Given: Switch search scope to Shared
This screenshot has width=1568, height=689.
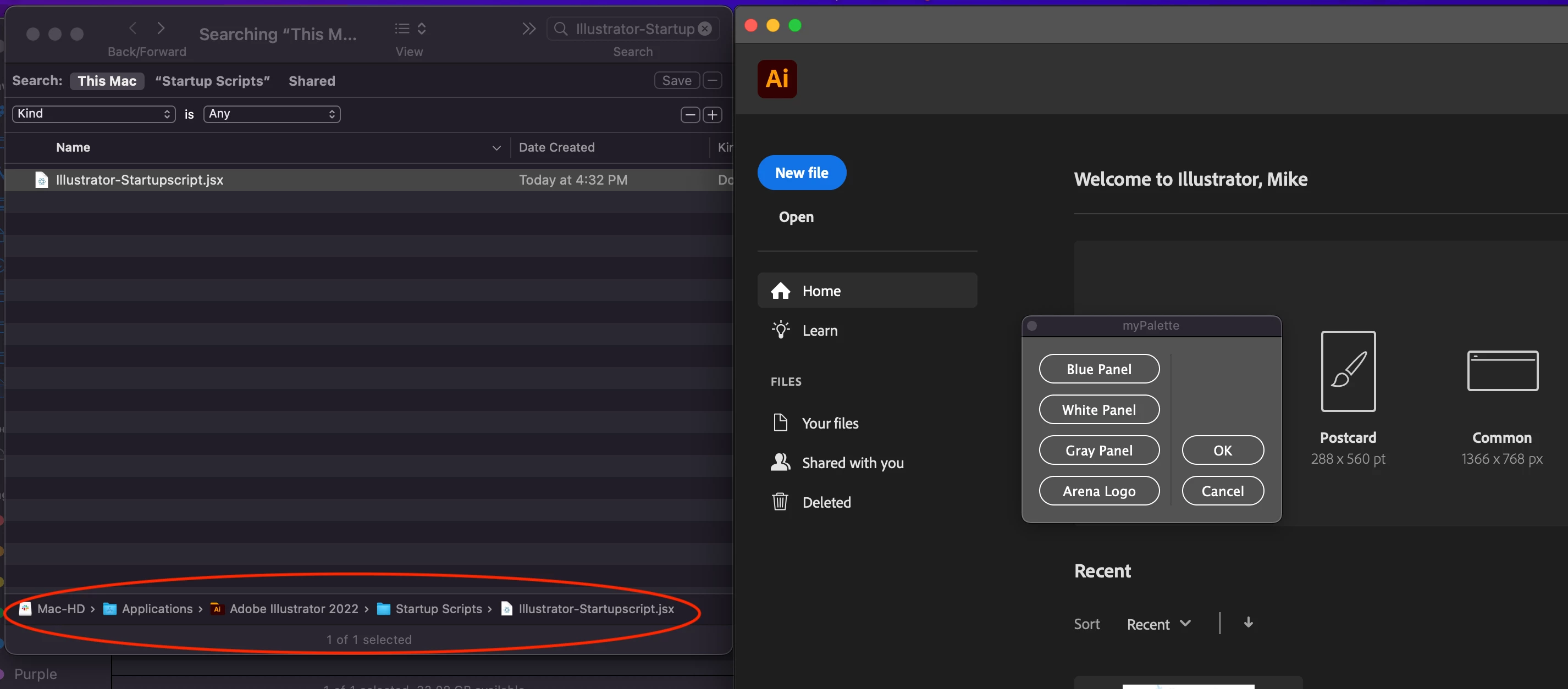Looking at the screenshot, I should 312,81.
